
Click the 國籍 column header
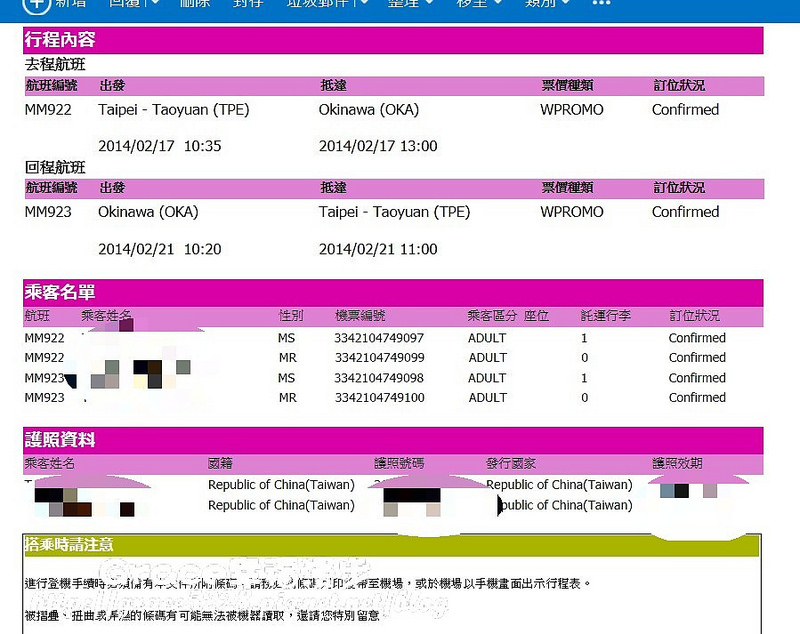pyautogui.click(x=220, y=463)
